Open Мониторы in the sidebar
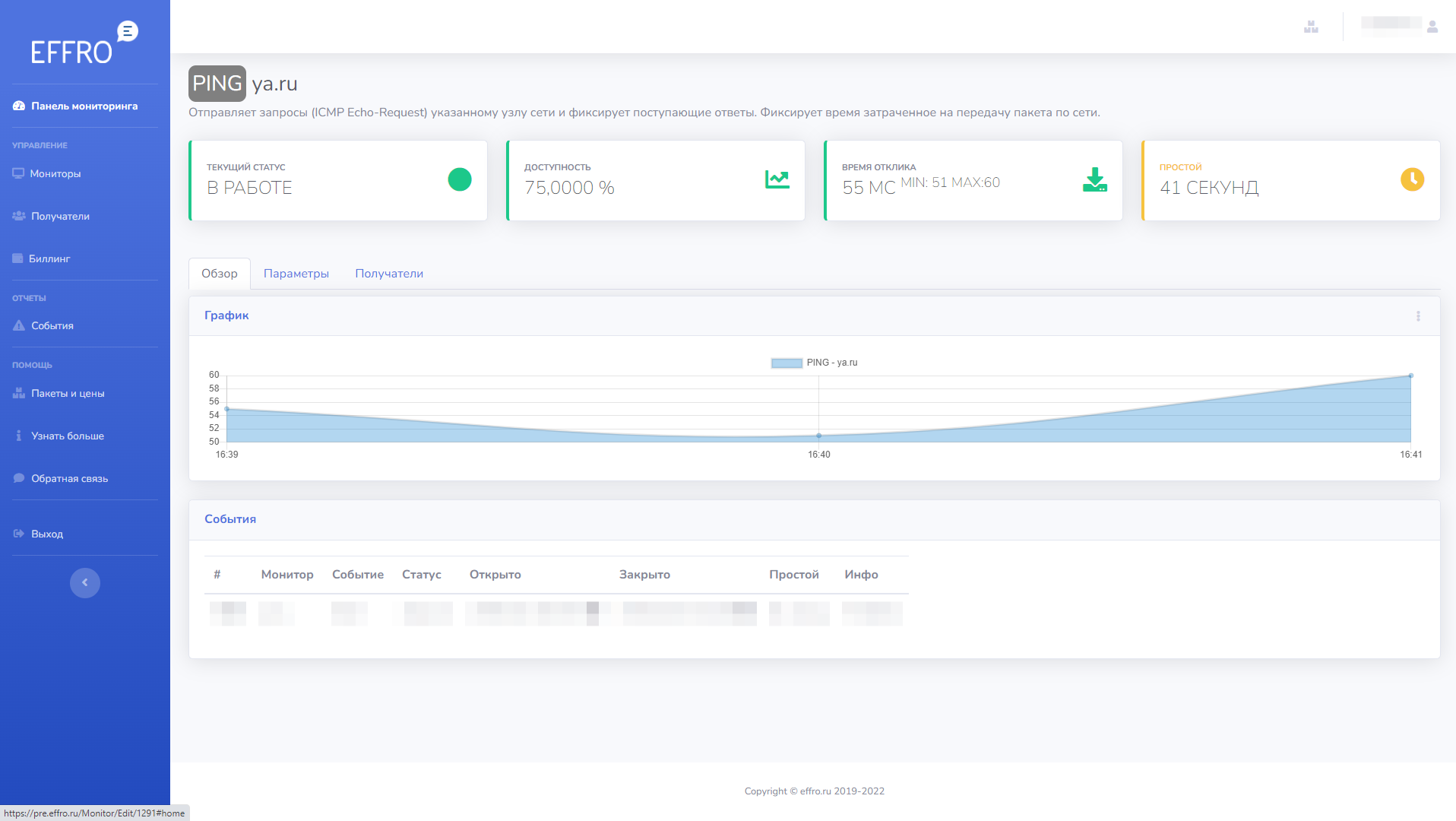Image resolution: width=1456 pixels, height=821 pixels. [x=55, y=174]
